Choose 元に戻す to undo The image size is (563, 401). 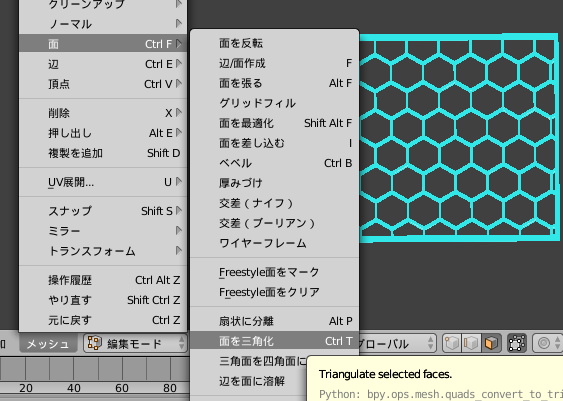point(103,320)
